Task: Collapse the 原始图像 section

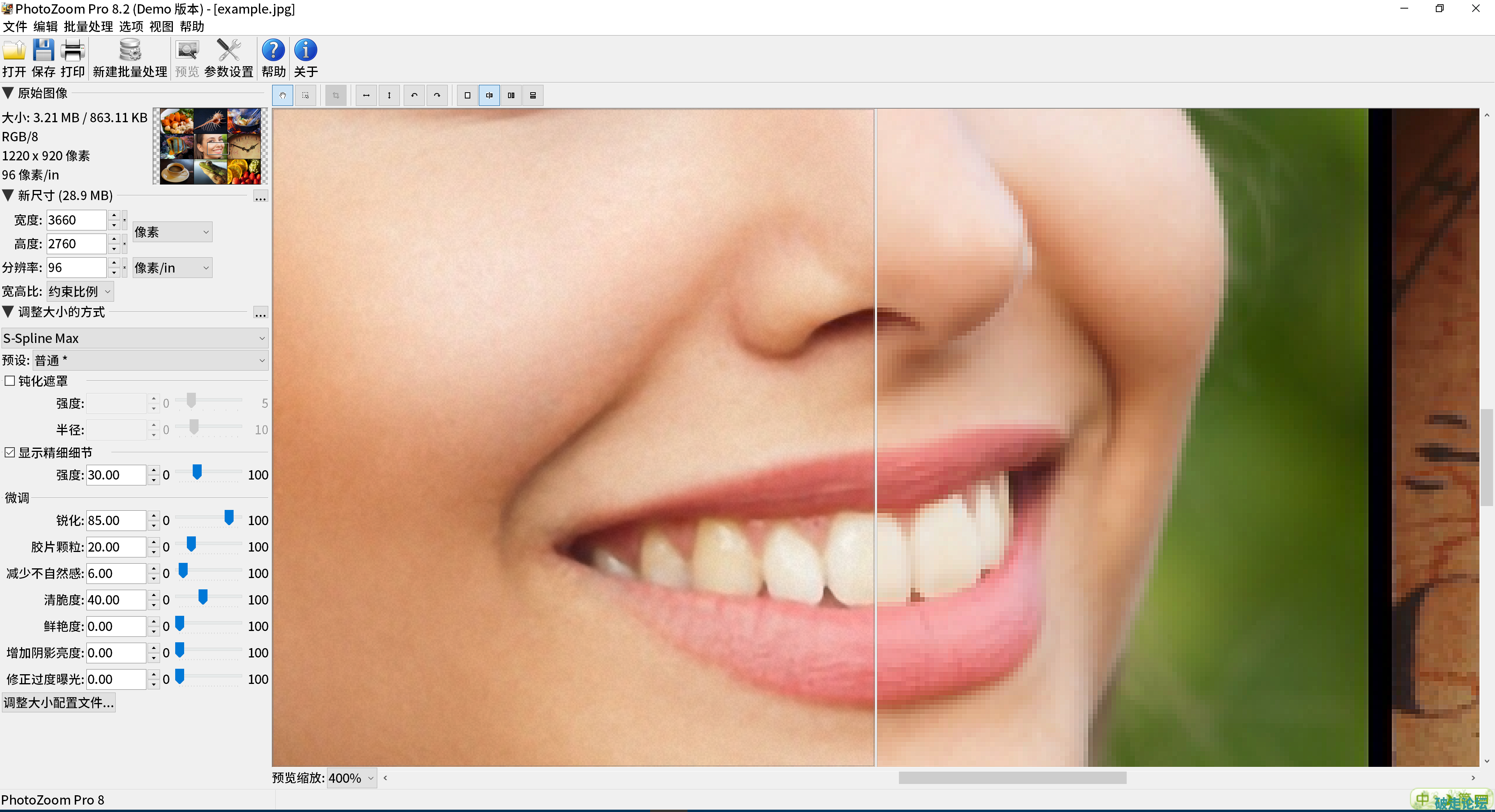Action: tap(8, 93)
